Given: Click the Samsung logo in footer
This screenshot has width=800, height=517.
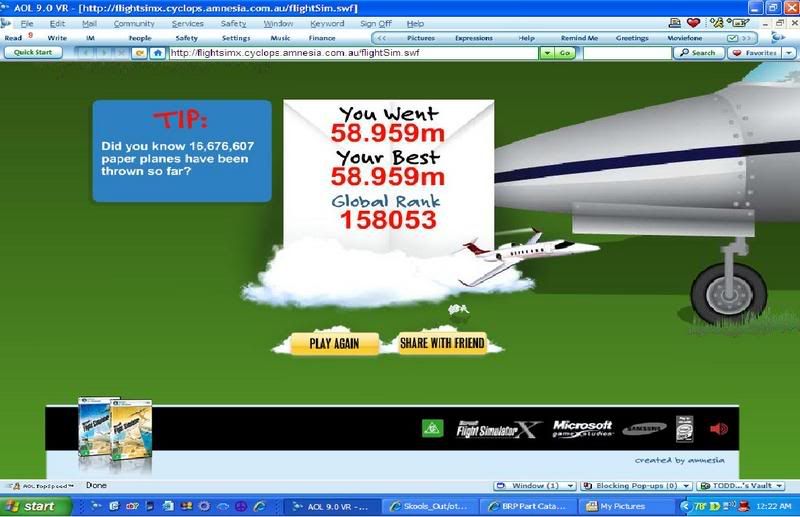Looking at the screenshot, I should coord(643,429).
